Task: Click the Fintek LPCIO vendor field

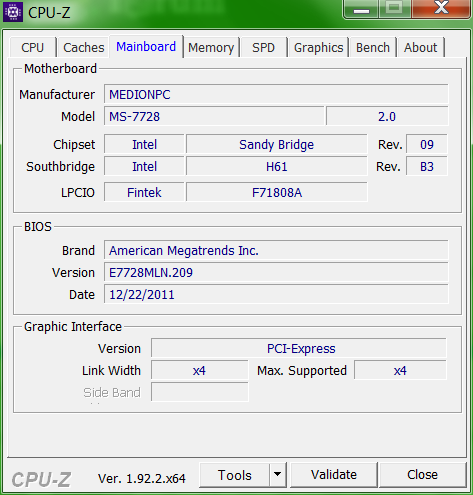Action: (144, 192)
